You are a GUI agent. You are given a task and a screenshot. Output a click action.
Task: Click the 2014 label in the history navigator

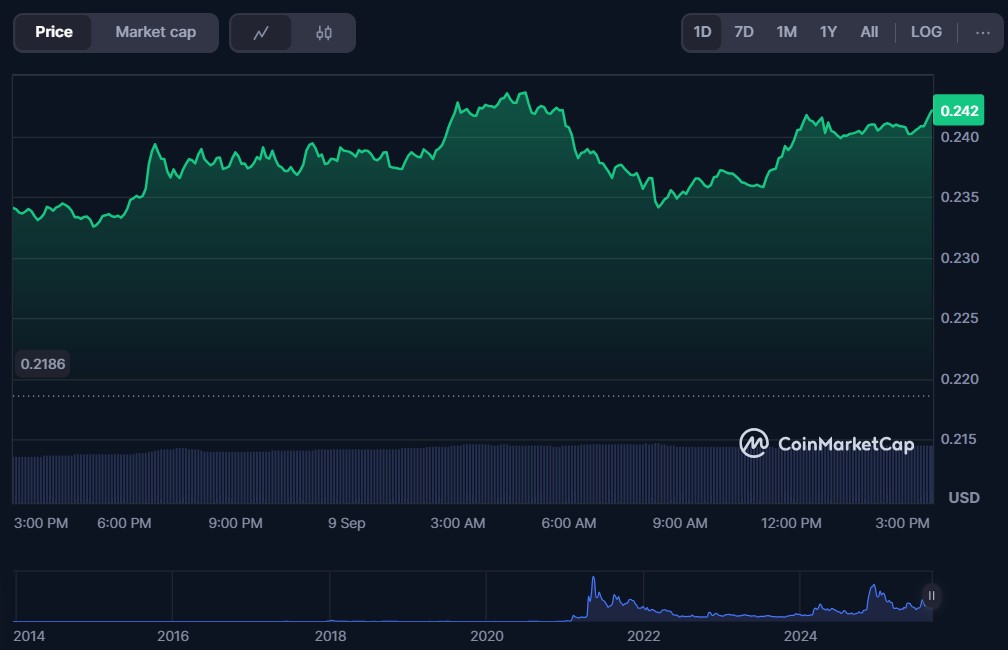[x=28, y=636]
